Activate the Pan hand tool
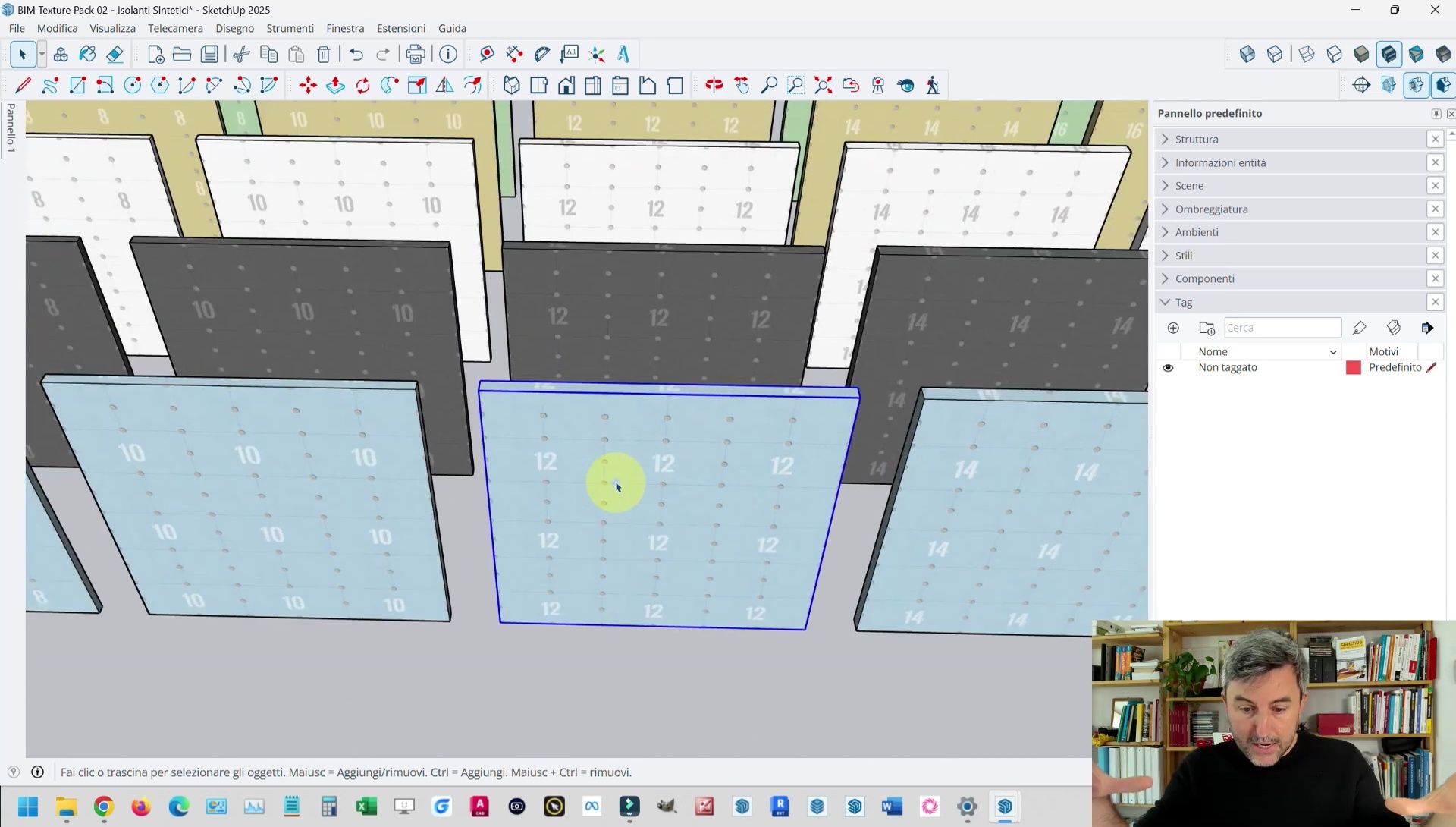 tap(742, 85)
